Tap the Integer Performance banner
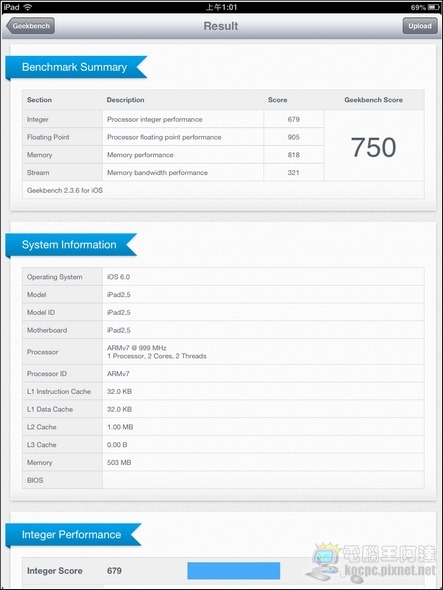The height and width of the screenshot is (590, 443). click(x=73, y=534)
